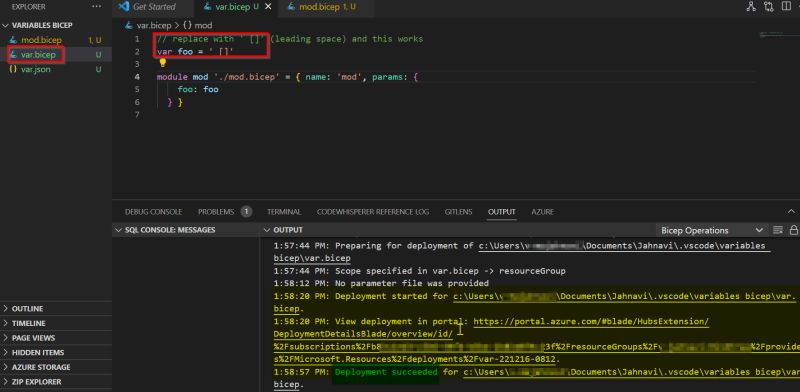
Task: Click the file path link in Deployment succeeded line
Action: (x=632, y=372)
